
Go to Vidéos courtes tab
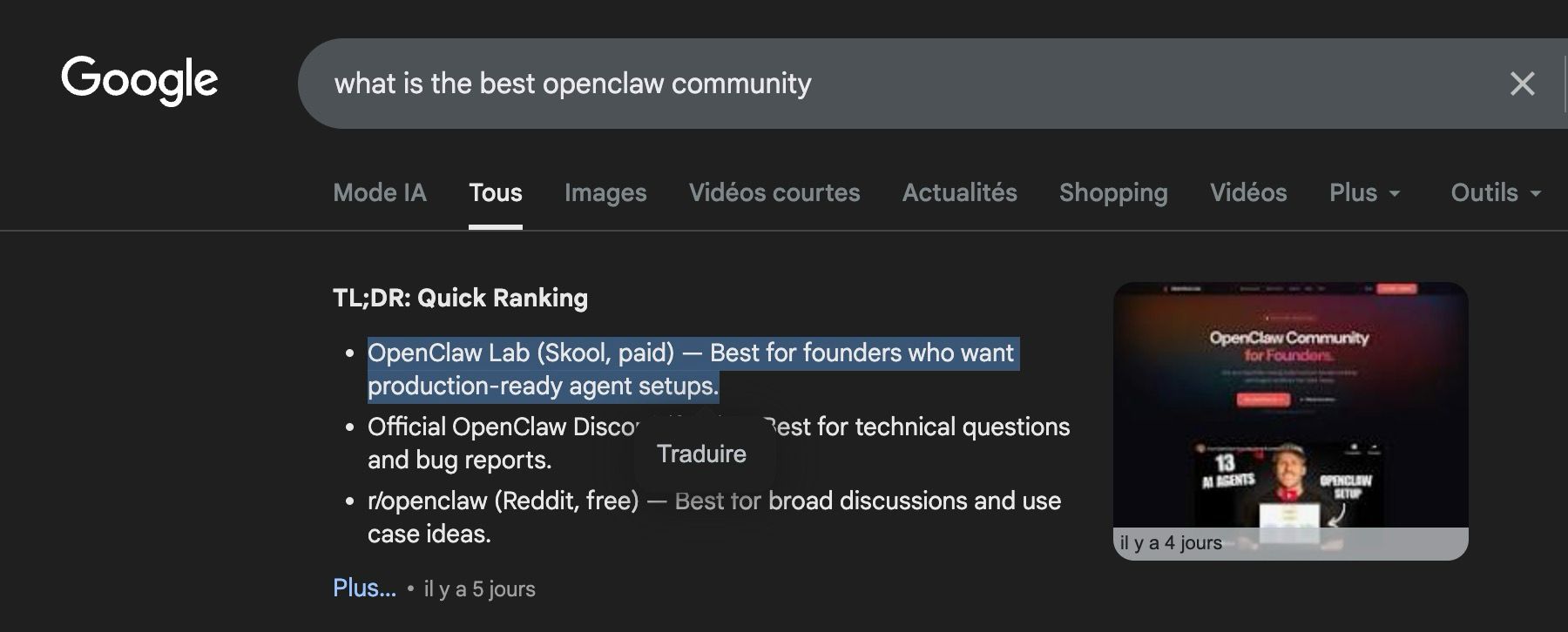pos(774,192)
